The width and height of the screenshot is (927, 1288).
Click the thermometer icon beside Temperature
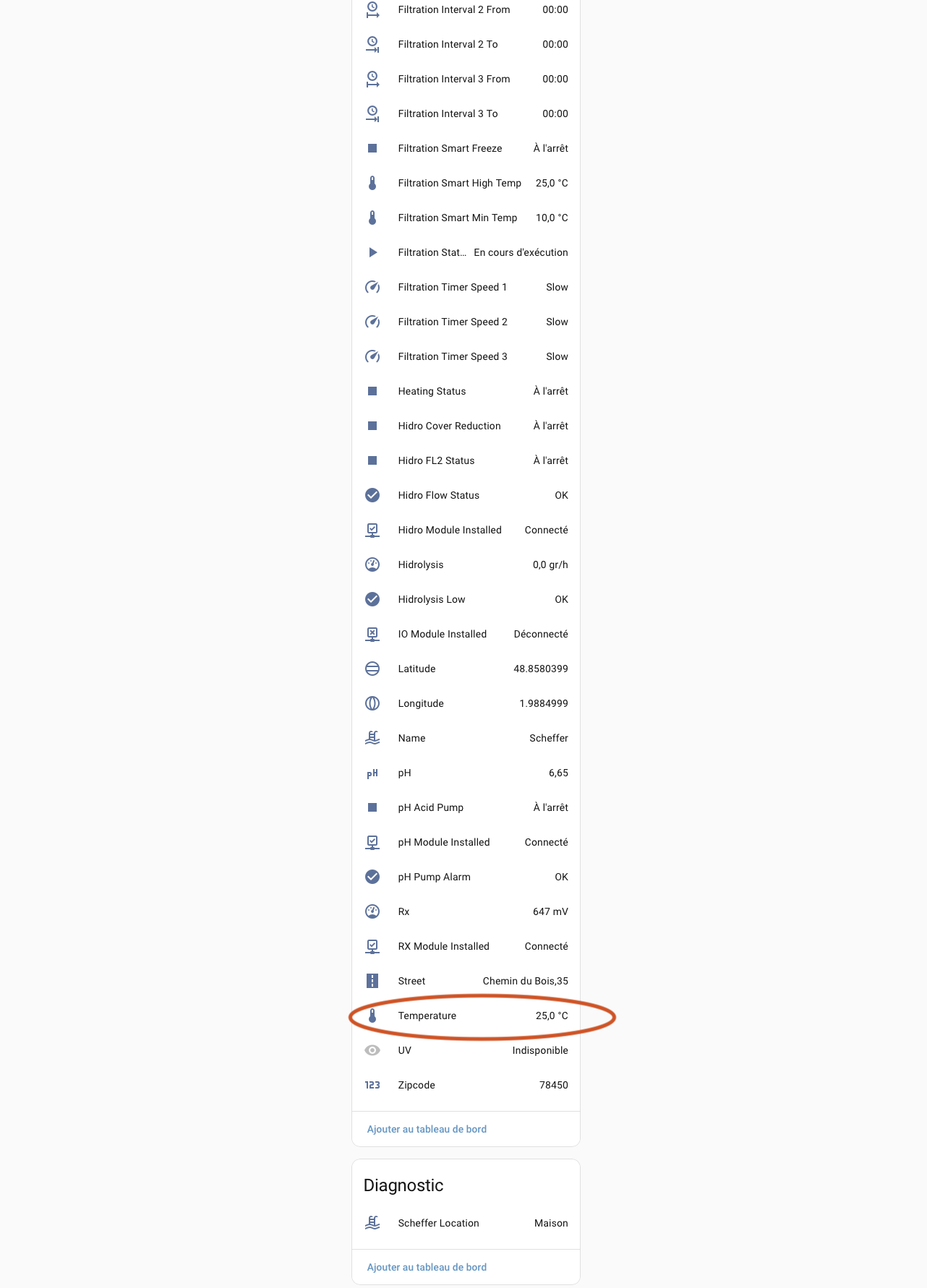[372, 1016]
